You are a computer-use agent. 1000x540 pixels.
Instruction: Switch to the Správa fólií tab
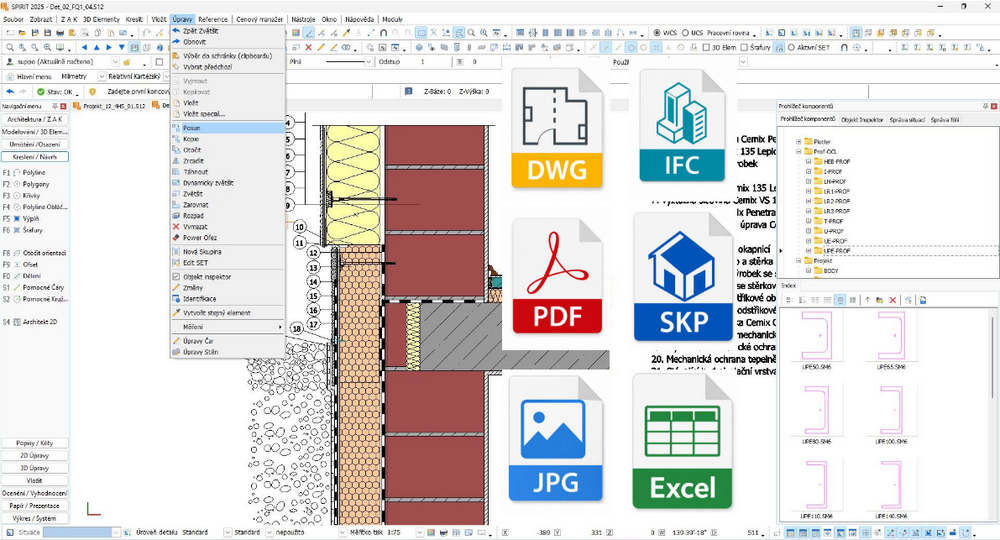click(945, 119)
